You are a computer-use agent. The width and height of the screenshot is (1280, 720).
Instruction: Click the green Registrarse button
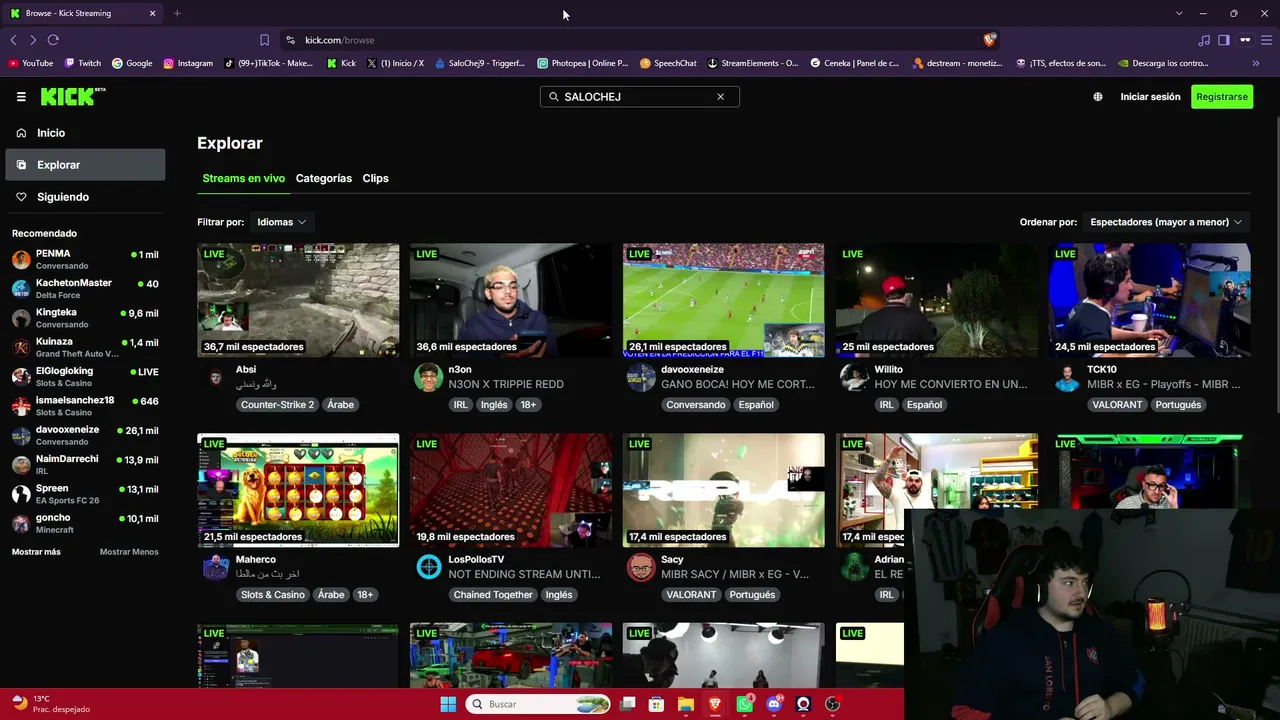click(x=1222, y=97)
